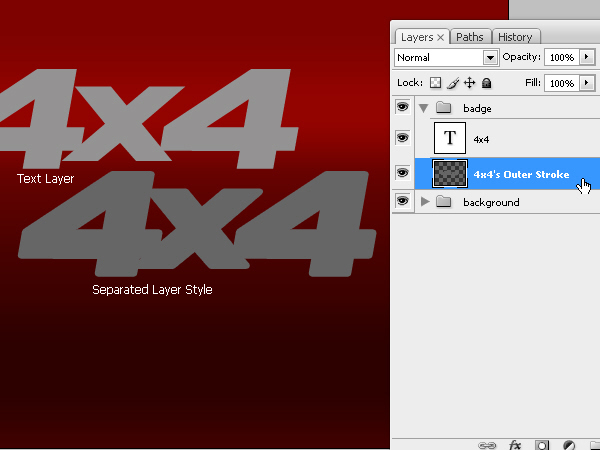Toggle visibility of the background group

pos(403,201)
